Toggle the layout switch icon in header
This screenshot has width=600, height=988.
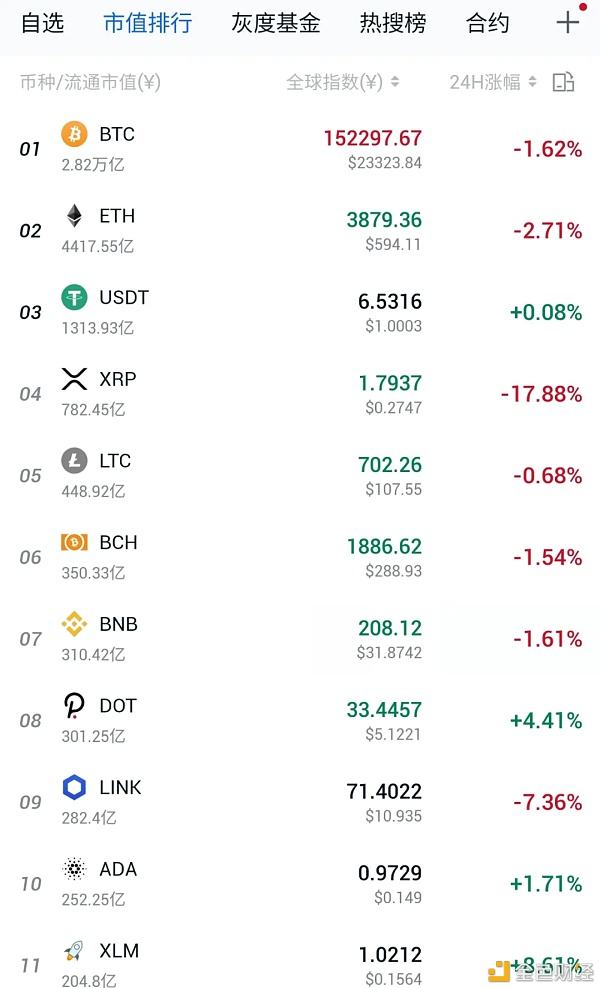coord(563,82)
